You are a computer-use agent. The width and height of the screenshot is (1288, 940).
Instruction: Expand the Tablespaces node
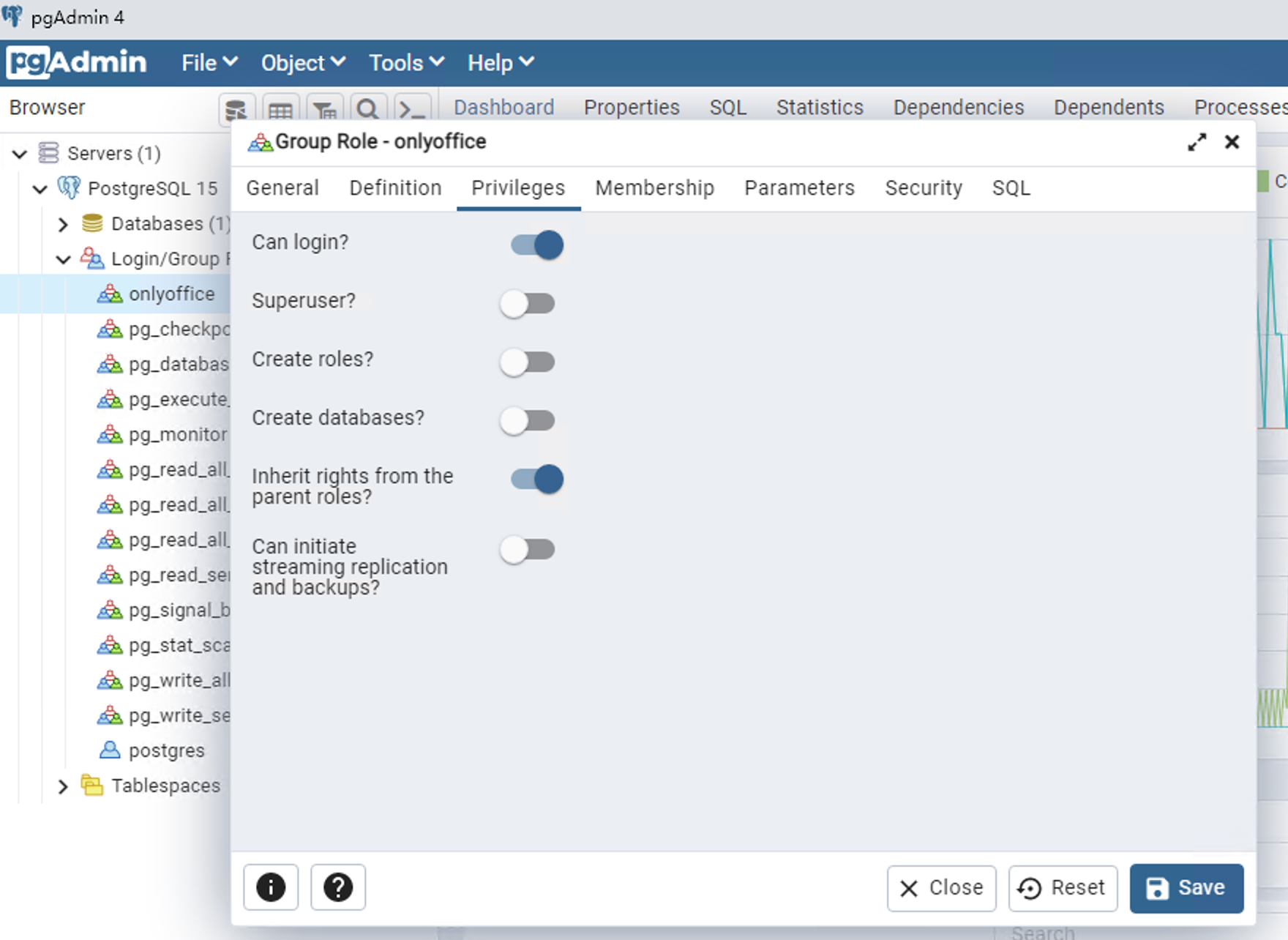click(63, 786)
